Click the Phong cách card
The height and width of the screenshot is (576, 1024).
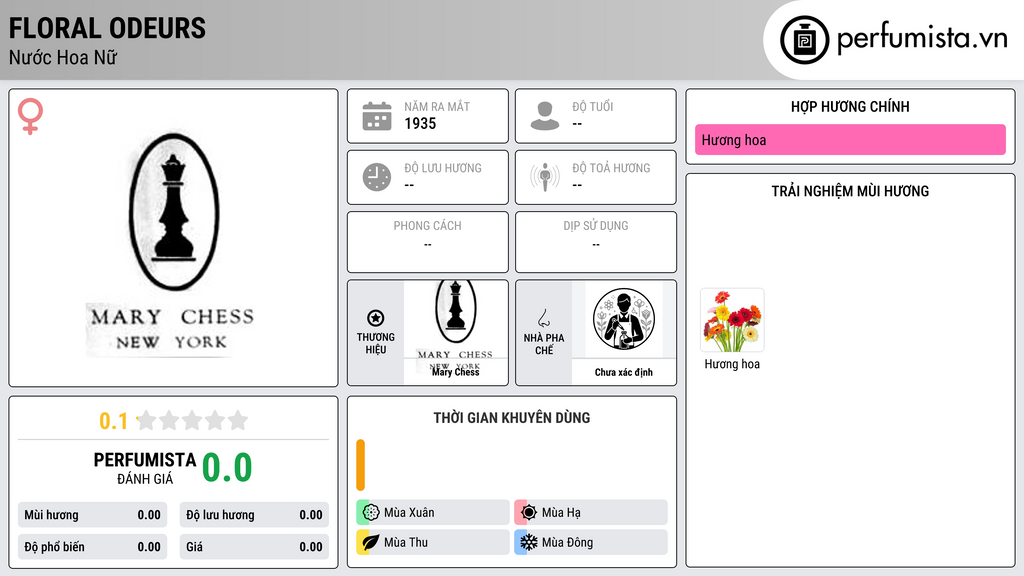tap(428, 242)
